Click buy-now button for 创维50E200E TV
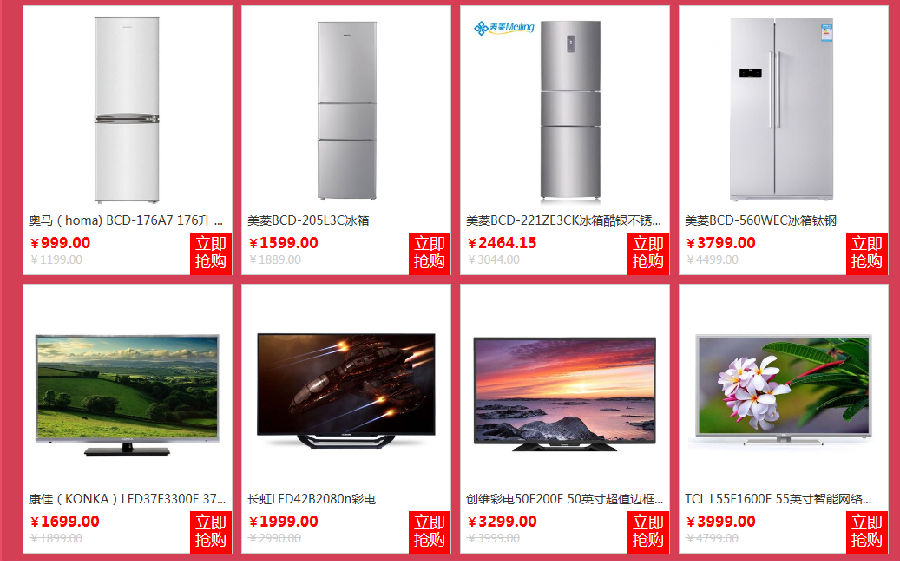This screenshot has width=900, height=561. click(648, 532)
